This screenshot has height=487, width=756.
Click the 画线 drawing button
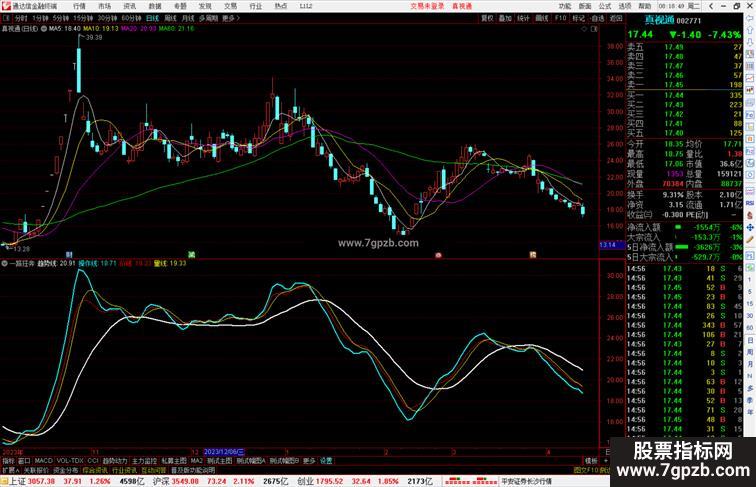pos(542,18)
